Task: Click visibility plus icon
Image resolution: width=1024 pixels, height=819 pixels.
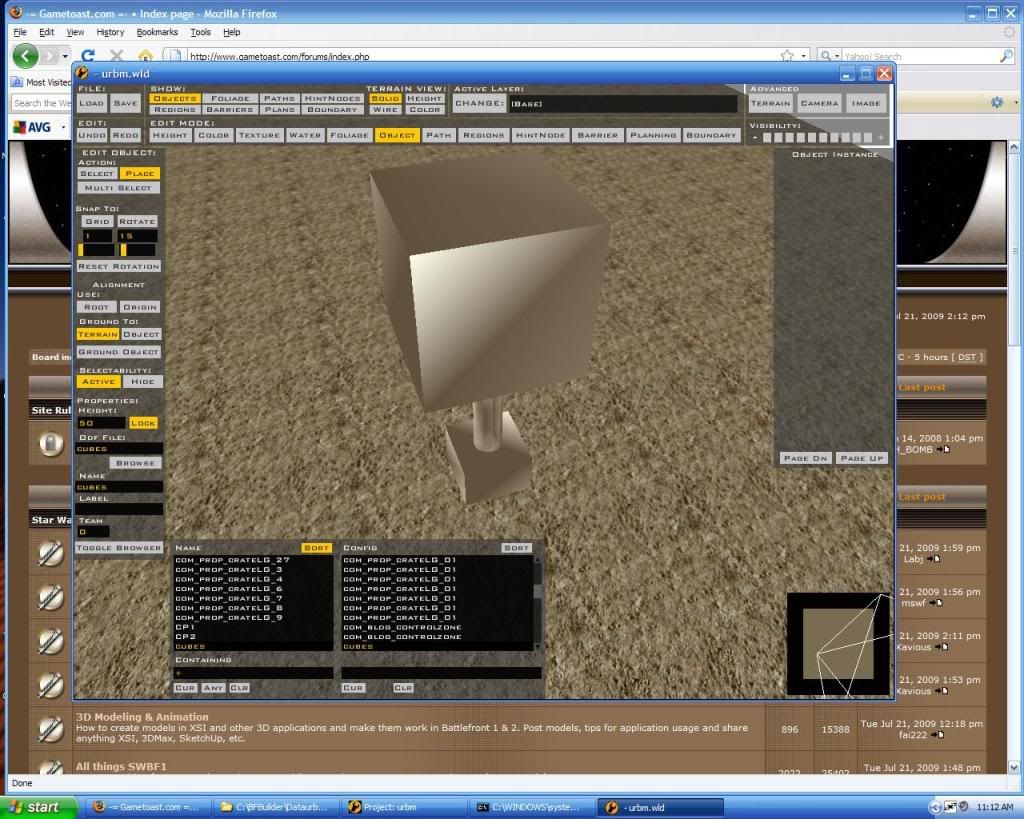Action: (880, 138)
